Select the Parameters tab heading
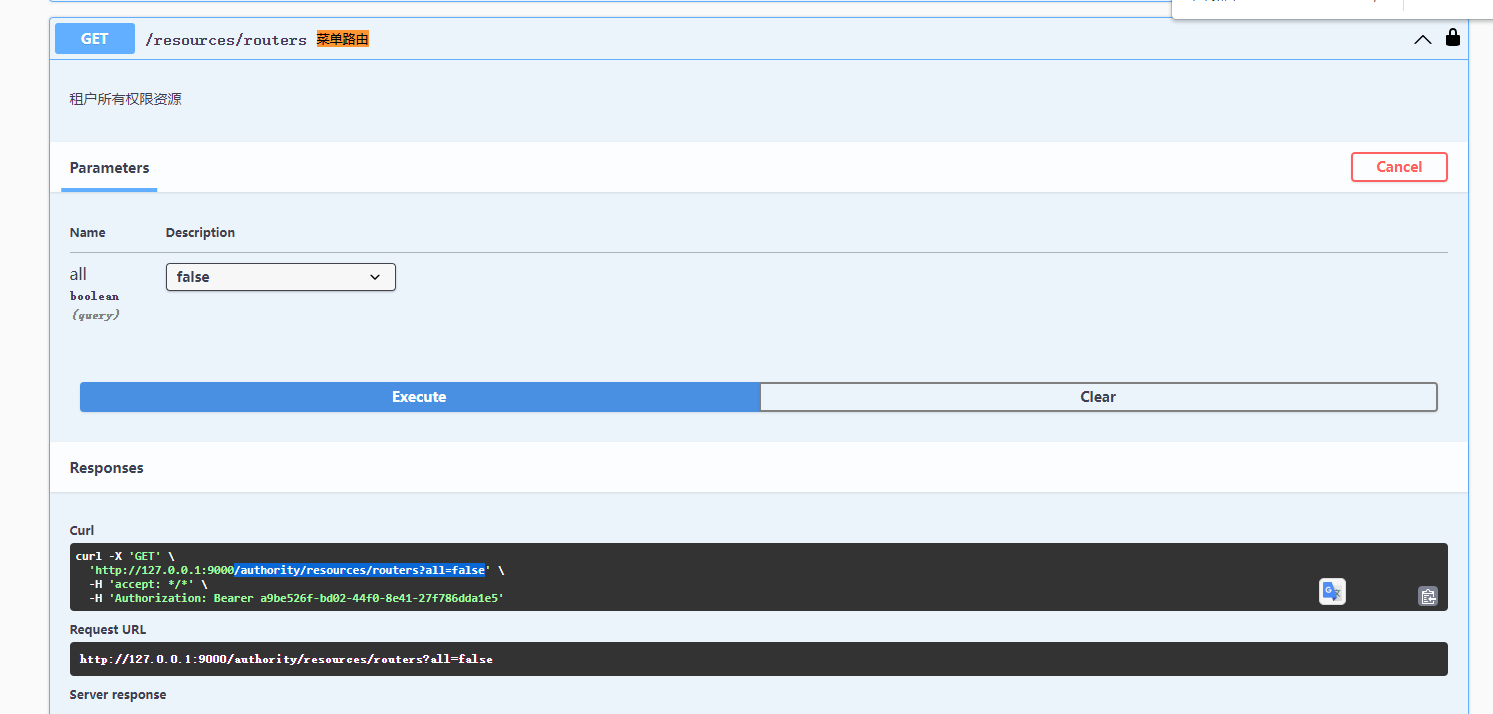The image size is (1493, 714). pyautogui.click(x=110, y=168)
